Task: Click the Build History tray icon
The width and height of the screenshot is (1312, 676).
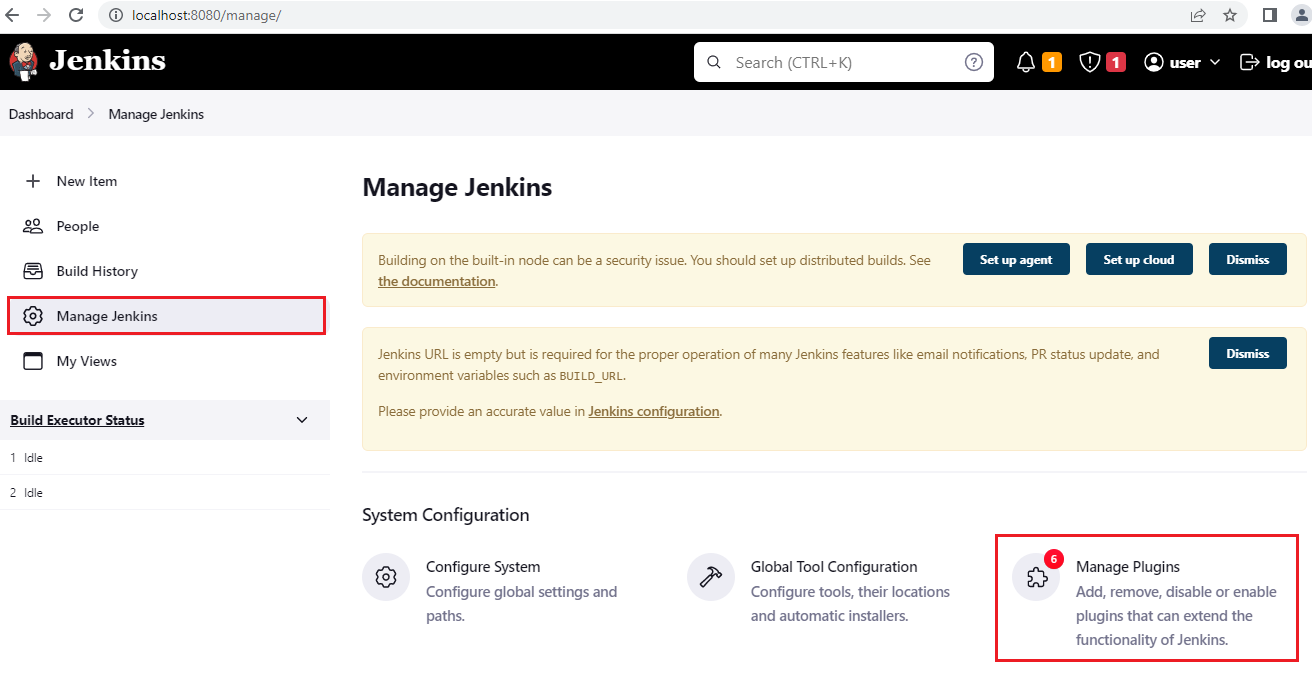Action: pos(33,271)
